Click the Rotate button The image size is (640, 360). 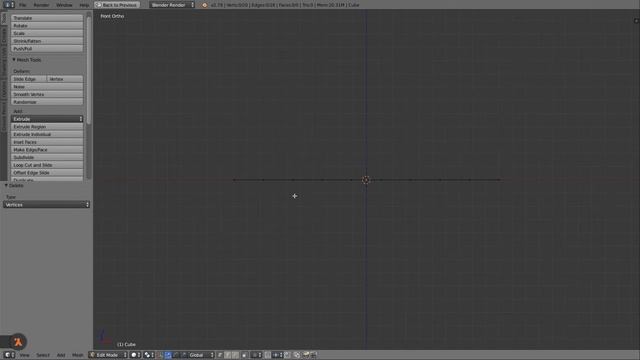(47, 26)
